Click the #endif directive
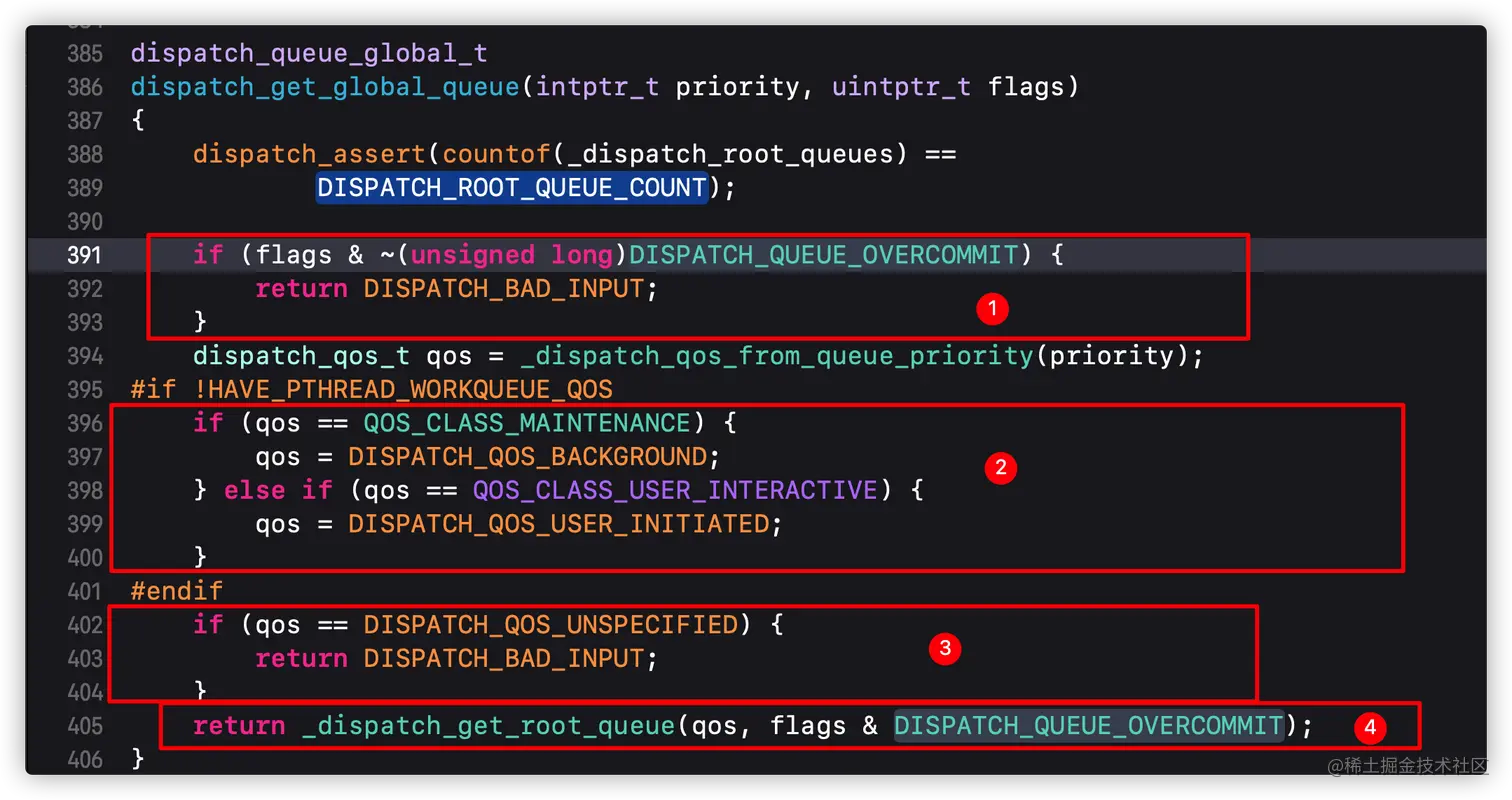The image size is (1512, 800). (177, 591)
